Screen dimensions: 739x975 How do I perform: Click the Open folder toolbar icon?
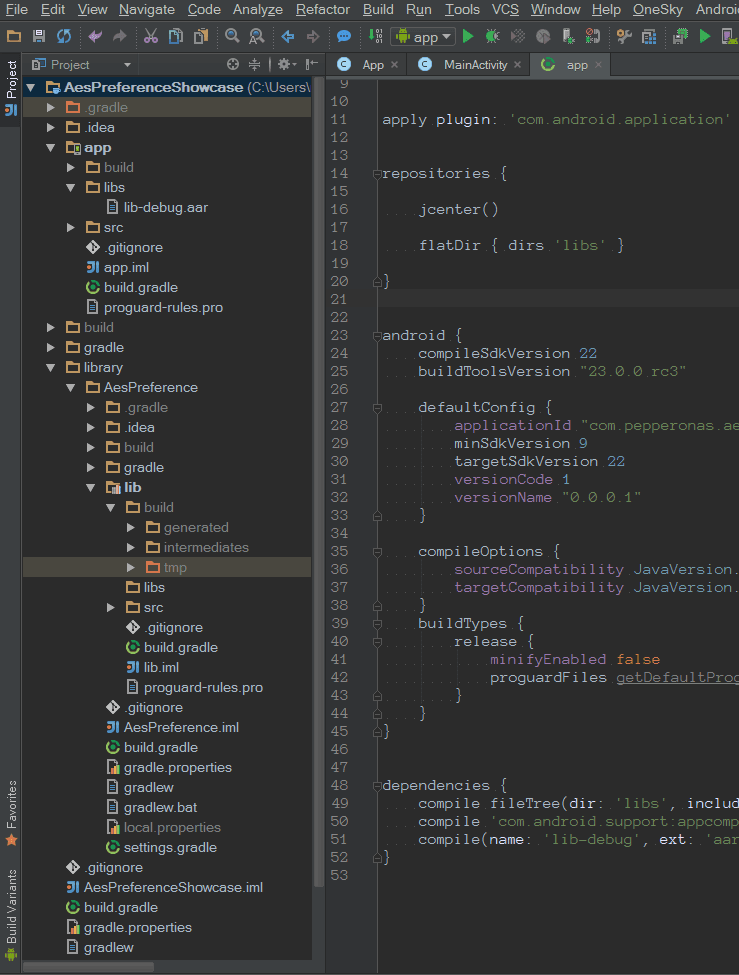tap(14, 36)
